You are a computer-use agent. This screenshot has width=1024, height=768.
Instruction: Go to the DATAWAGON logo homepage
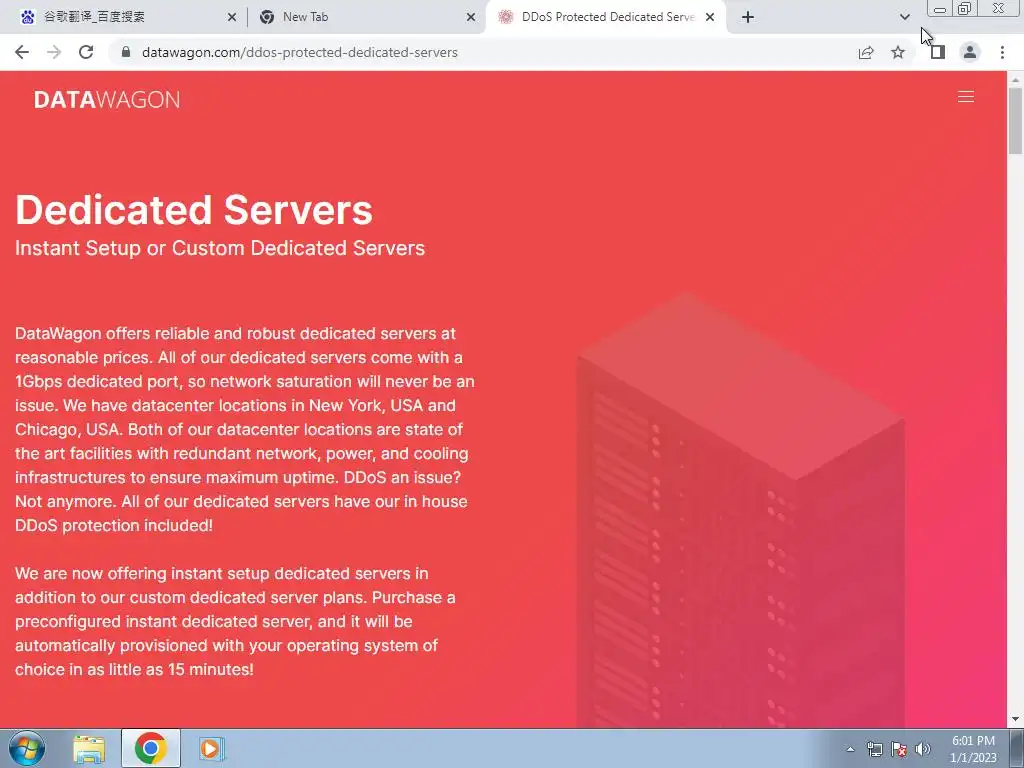point(107,99)
